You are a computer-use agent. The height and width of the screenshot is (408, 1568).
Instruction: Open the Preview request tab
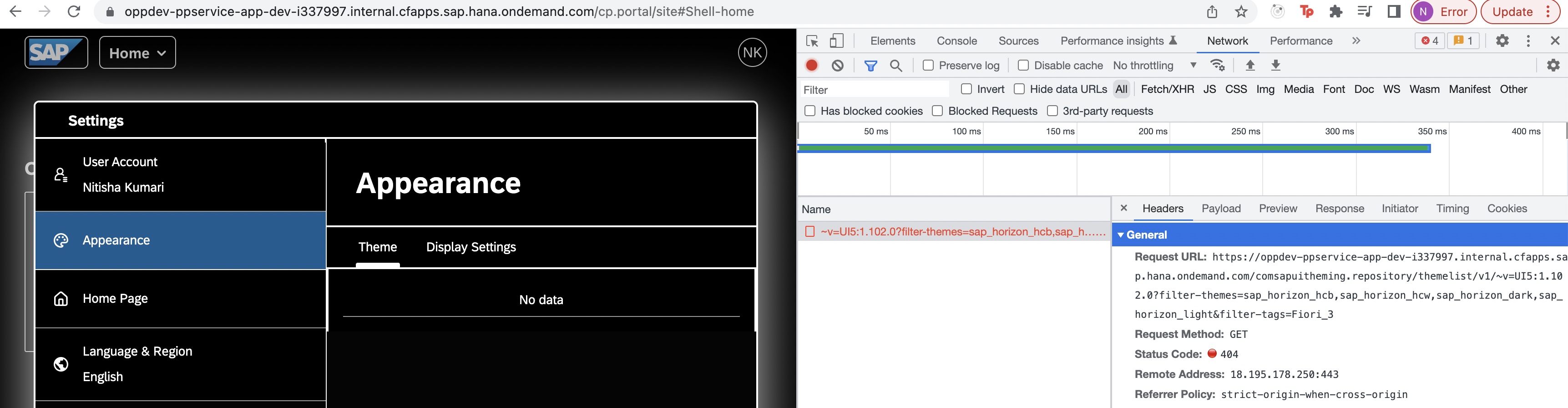(1278, 208)
